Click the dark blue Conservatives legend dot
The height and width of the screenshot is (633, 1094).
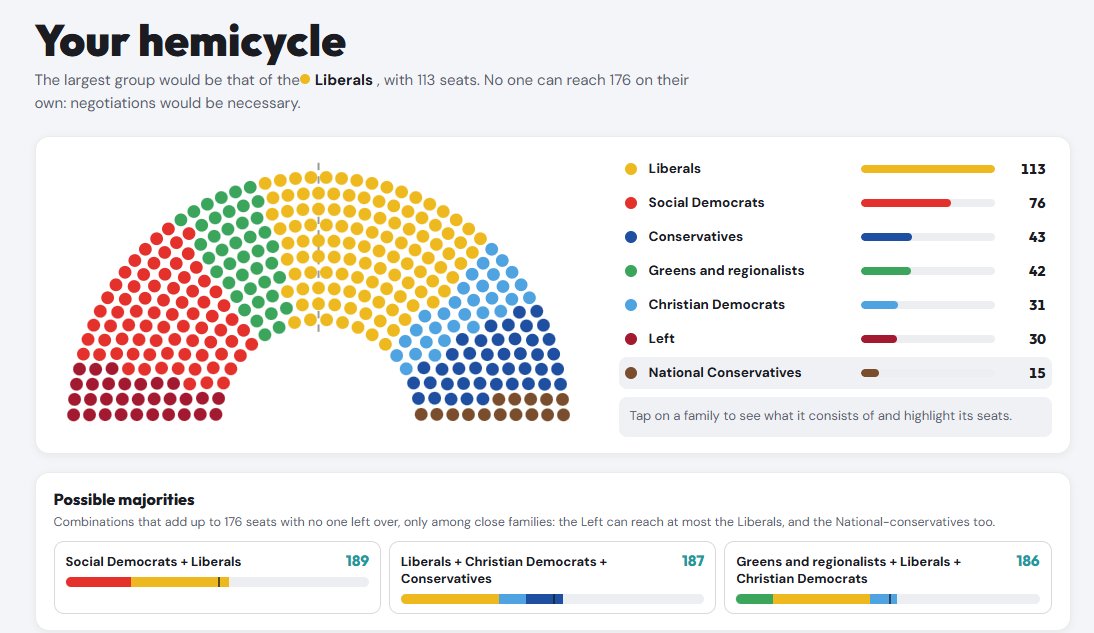(x=631, y=237)
